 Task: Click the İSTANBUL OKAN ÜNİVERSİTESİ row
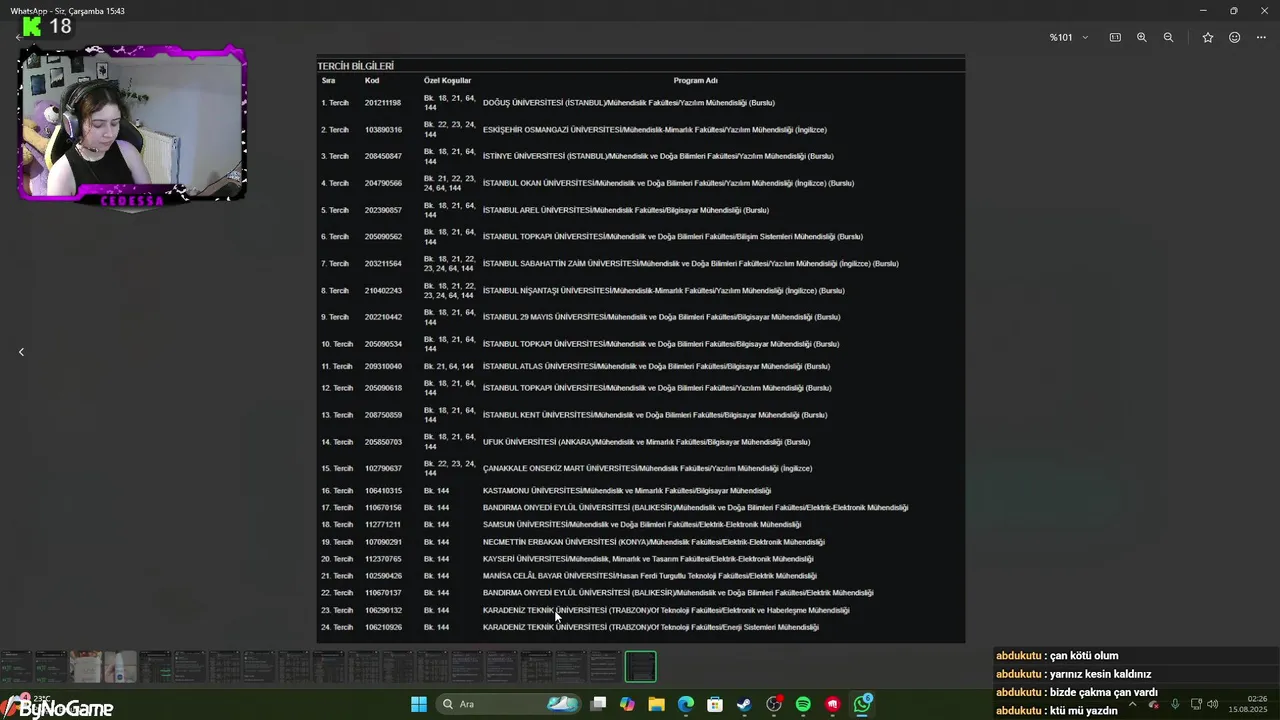(x=668, y=183)
